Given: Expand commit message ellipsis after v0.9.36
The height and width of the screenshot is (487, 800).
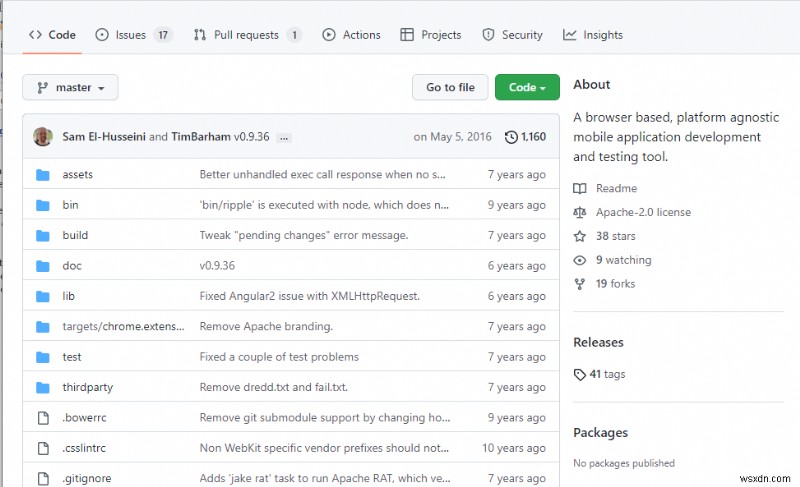Looking at the screenshot, I should [x=284, y=137].
